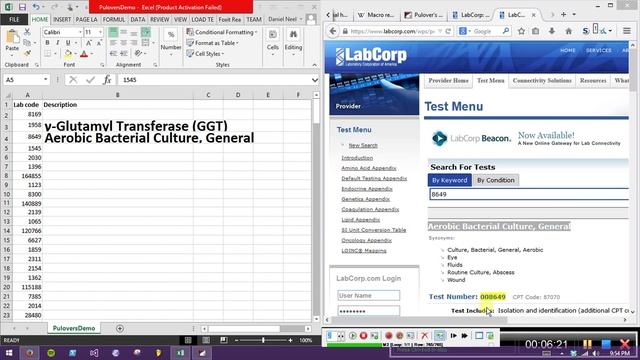640x360 pixels.
Task: Cancel formula entry with X icon
Action: pyautogui.click(x=73, y=80)
